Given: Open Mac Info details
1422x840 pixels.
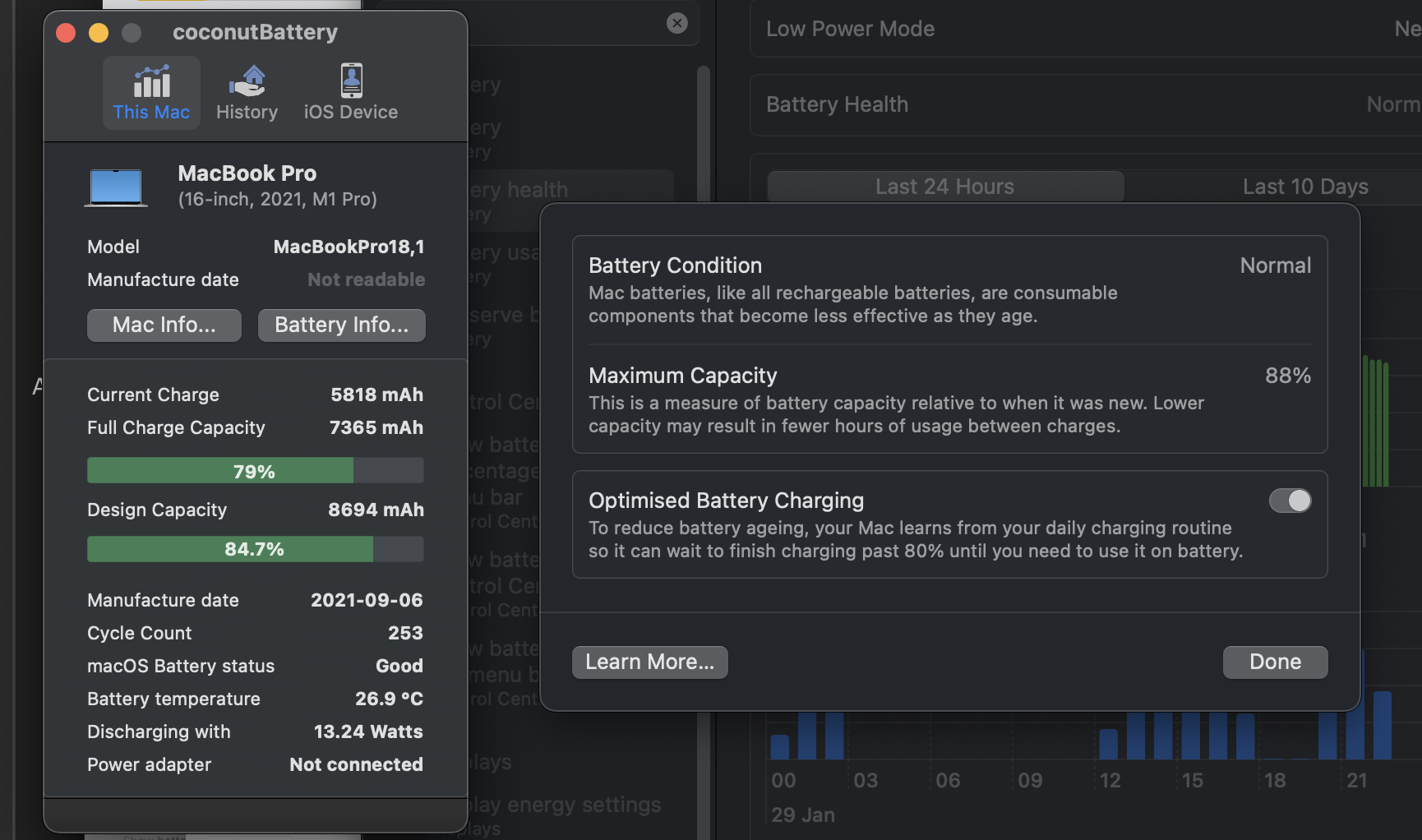Looking at the screenshot, I should [x=164, y=325].
